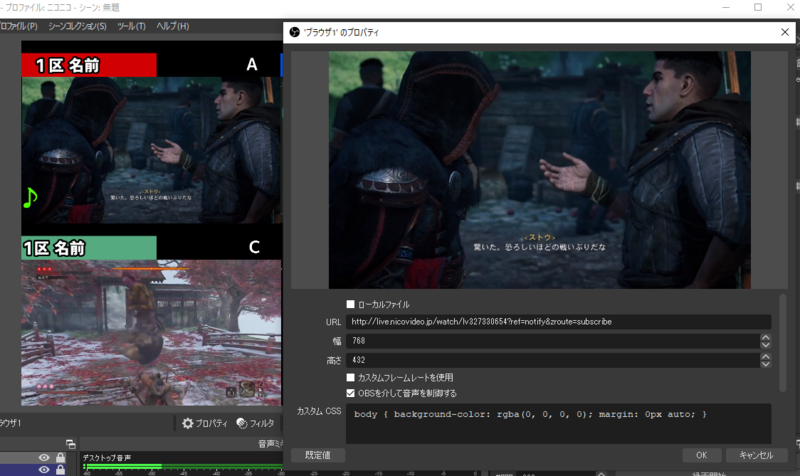Click the audio mixer panel pop-out icon
Viewport: 800px width, 476px height.
(71, 443)
